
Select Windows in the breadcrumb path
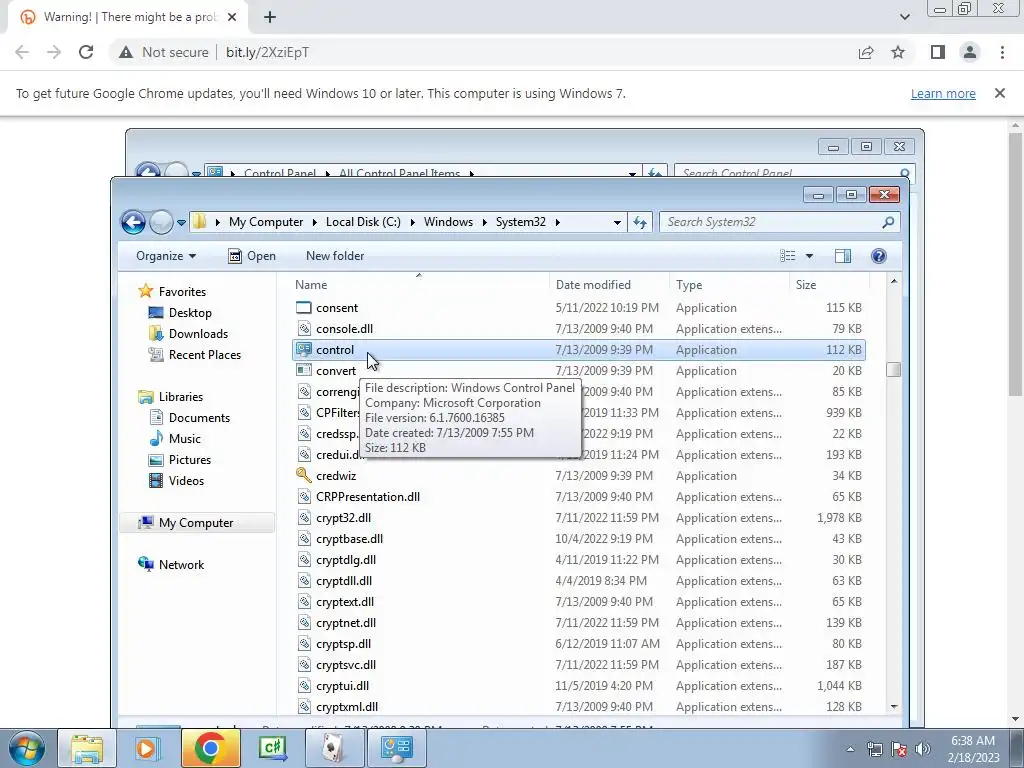pos(448,222)
